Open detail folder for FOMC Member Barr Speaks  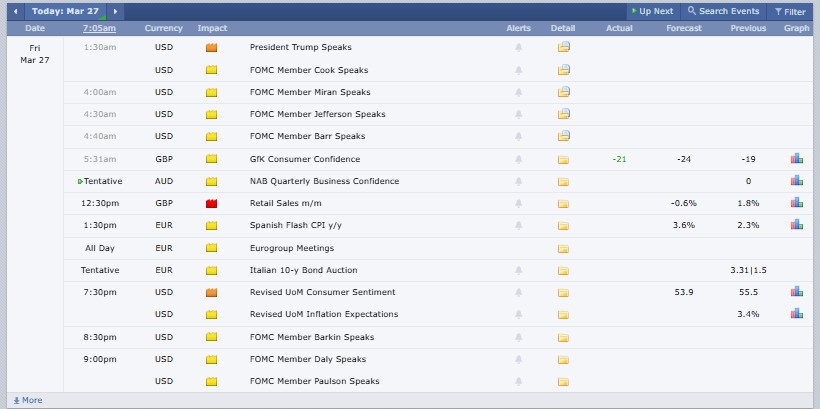(563, 136)
